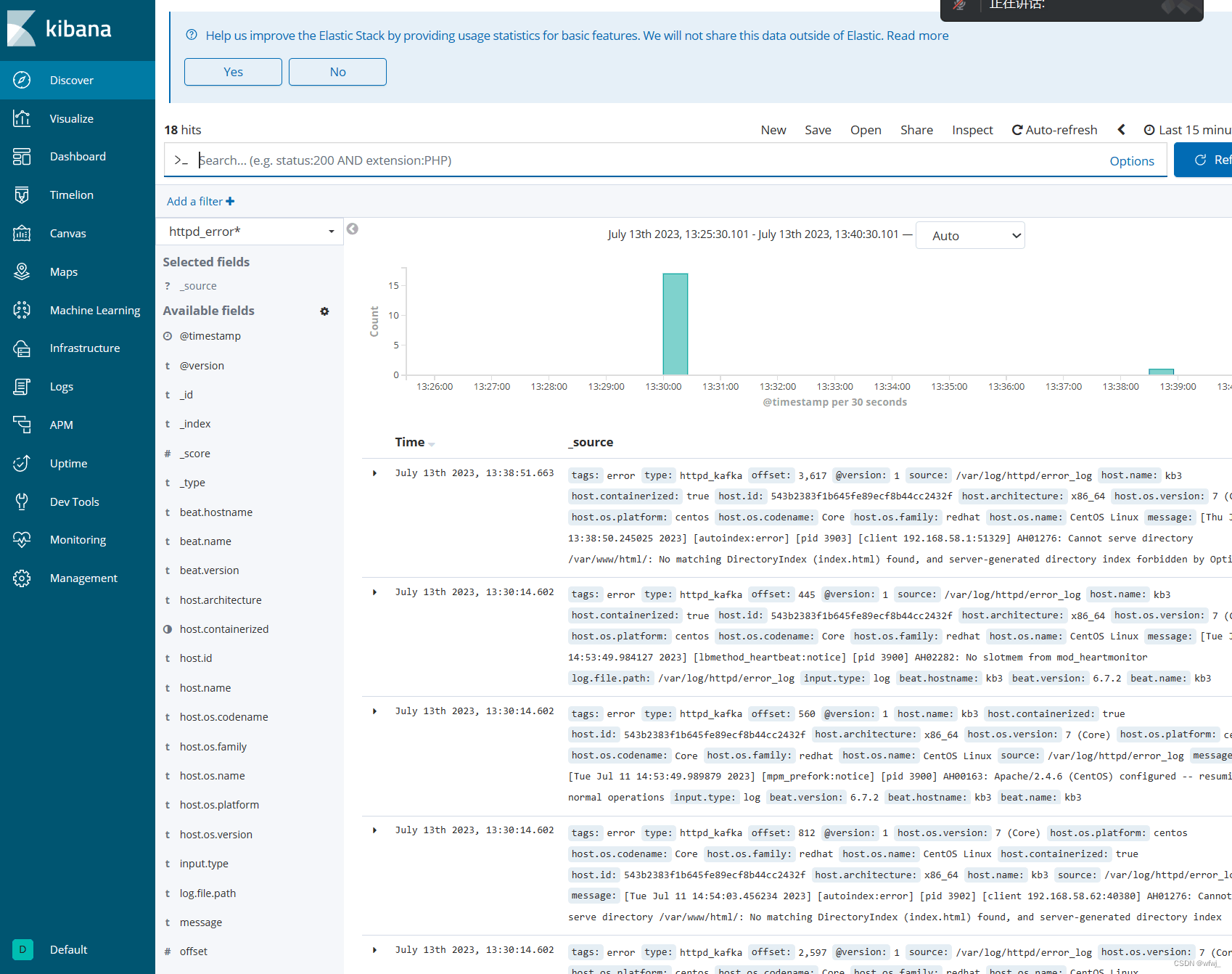
Task: Click Share in the top menu
Action: point(916,130)
